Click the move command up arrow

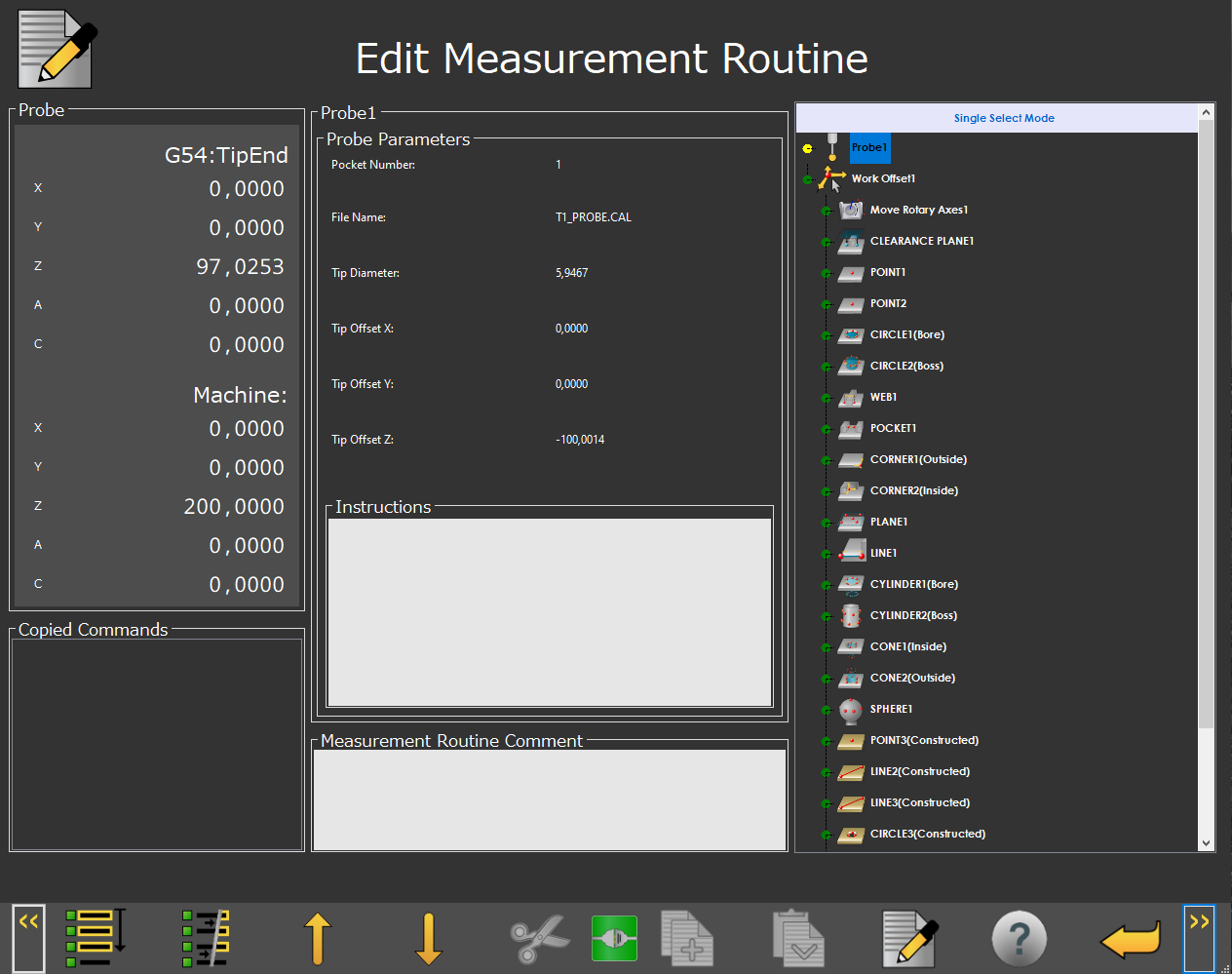(318, 938)
